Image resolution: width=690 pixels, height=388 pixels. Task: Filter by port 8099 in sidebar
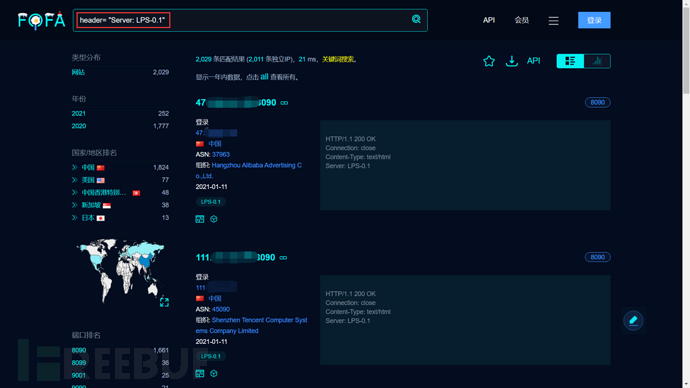click(79, 363)
